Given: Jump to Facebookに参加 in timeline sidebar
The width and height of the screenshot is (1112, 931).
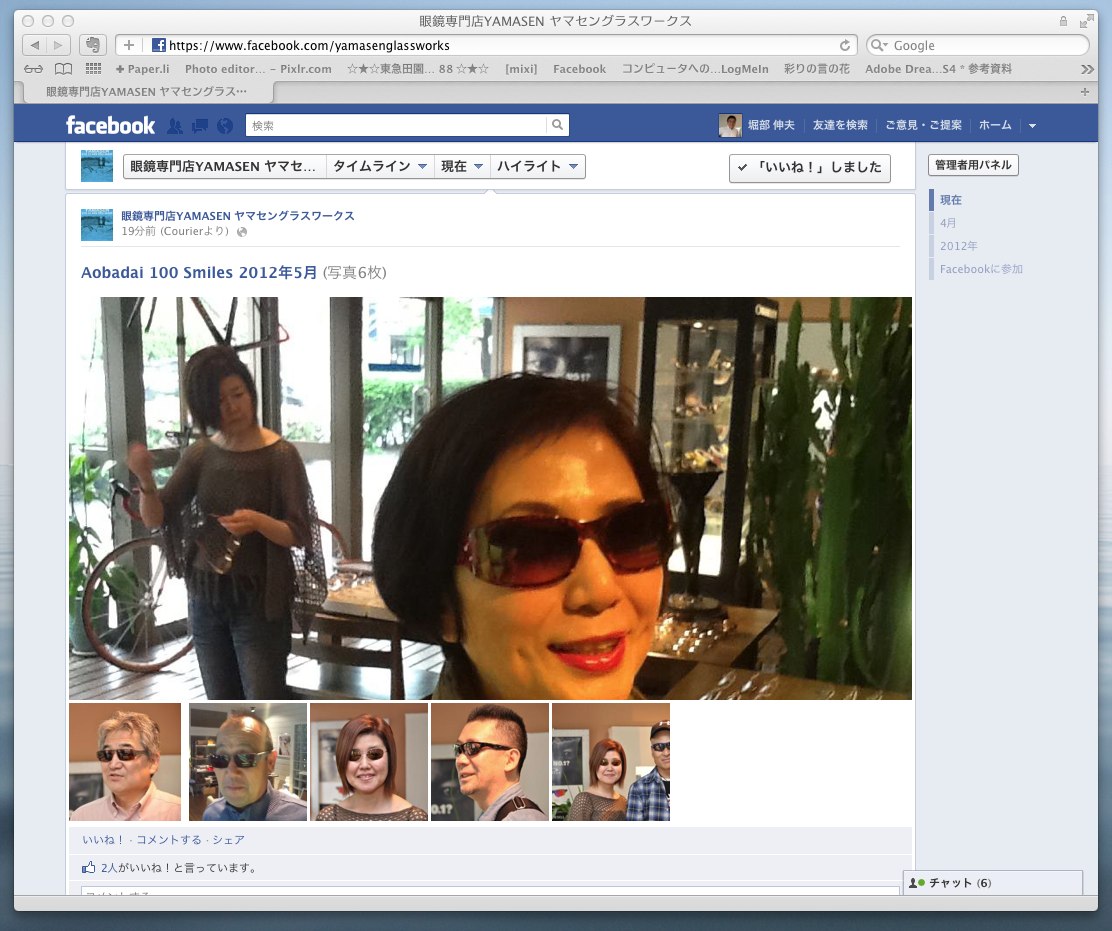Looking at the screenshot, I should click(981, 269).
